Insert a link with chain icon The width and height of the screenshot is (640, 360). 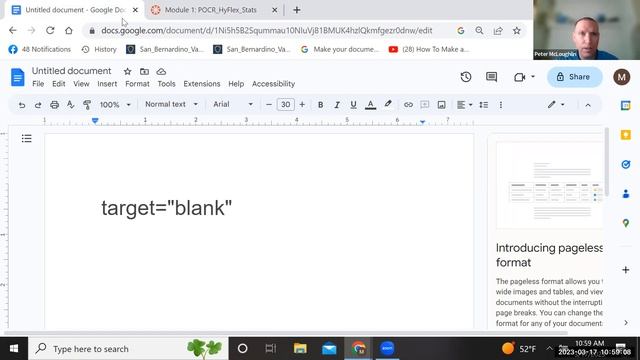408,105
